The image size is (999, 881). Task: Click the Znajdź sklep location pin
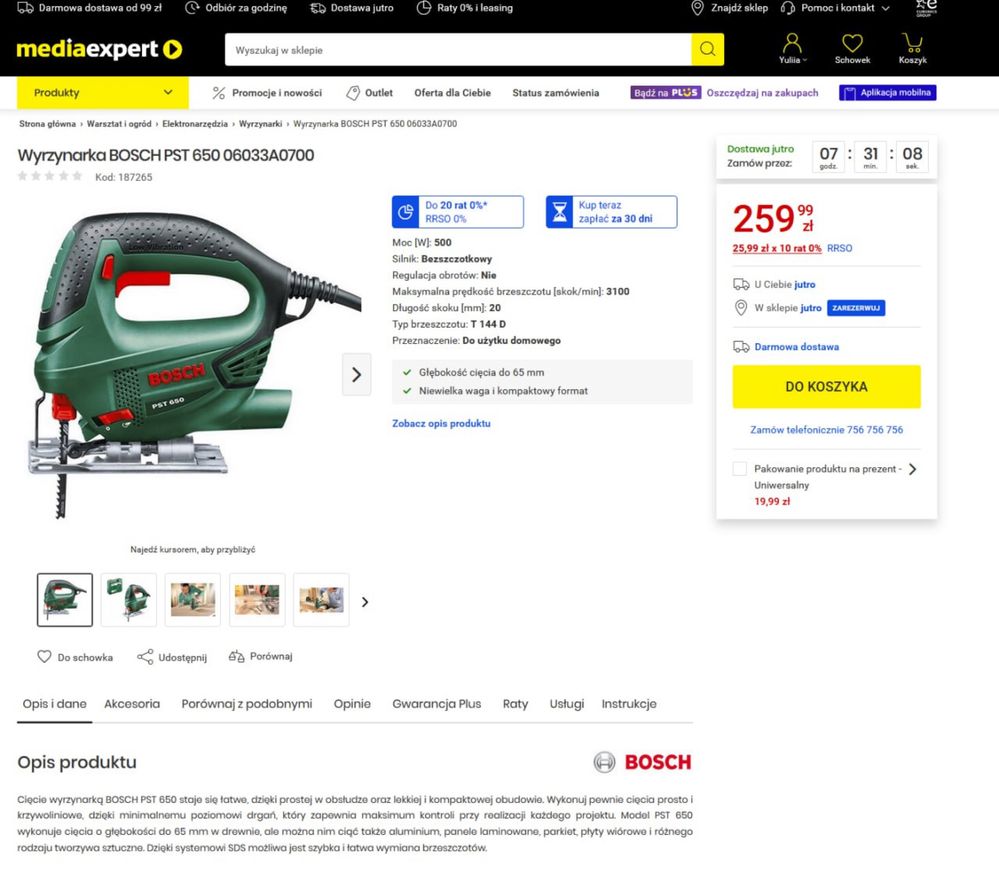point(698,8)
